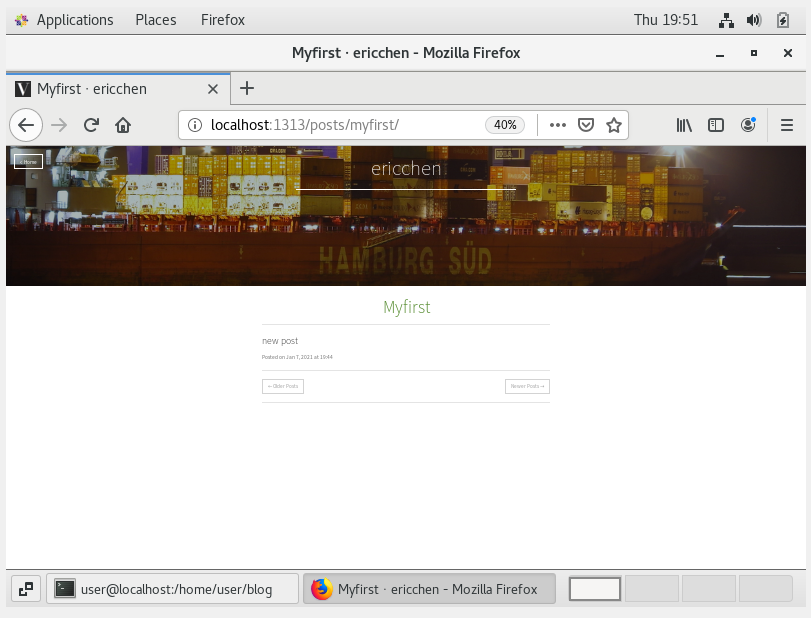Screen dimensions: 811x618
Task: Save page to Pocket icon
Action: tap(587, 125)
